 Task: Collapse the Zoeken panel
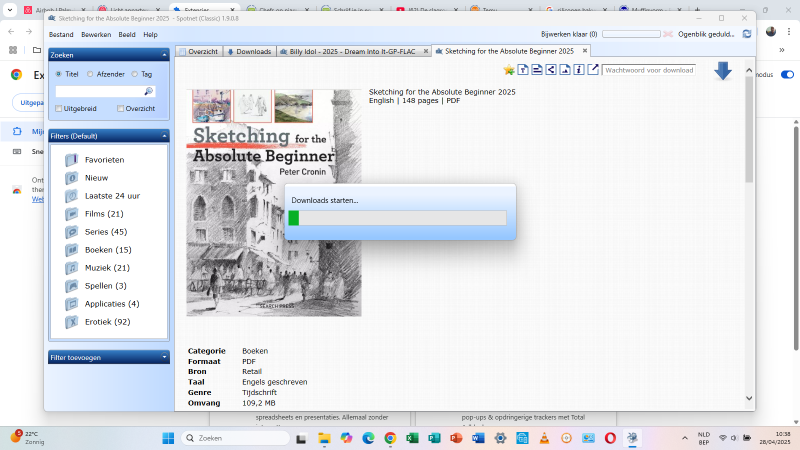tap(164, 55)
